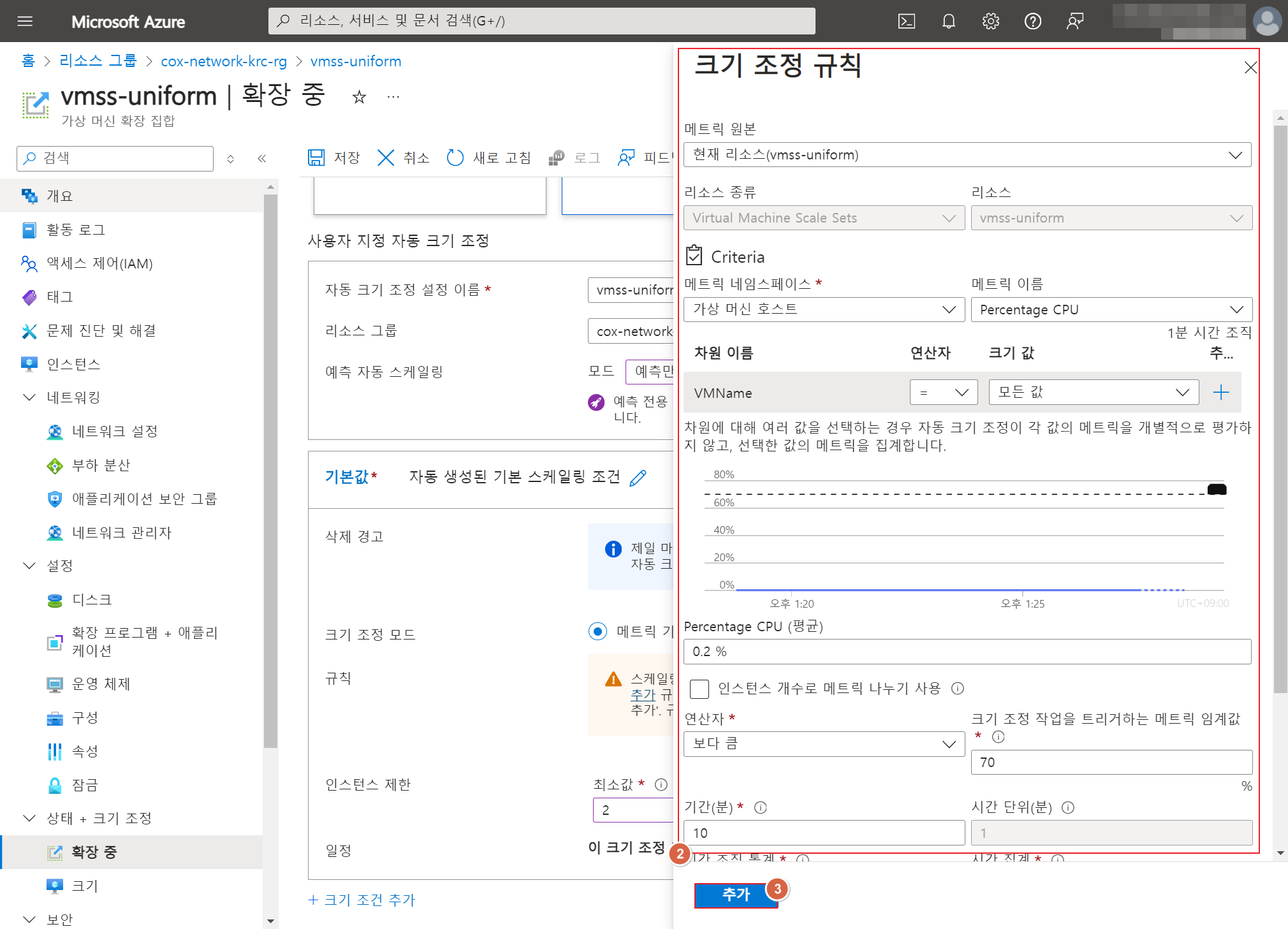Enable dividing metric by instance count checkbox
1288x929 pixels.
[699, 689]
